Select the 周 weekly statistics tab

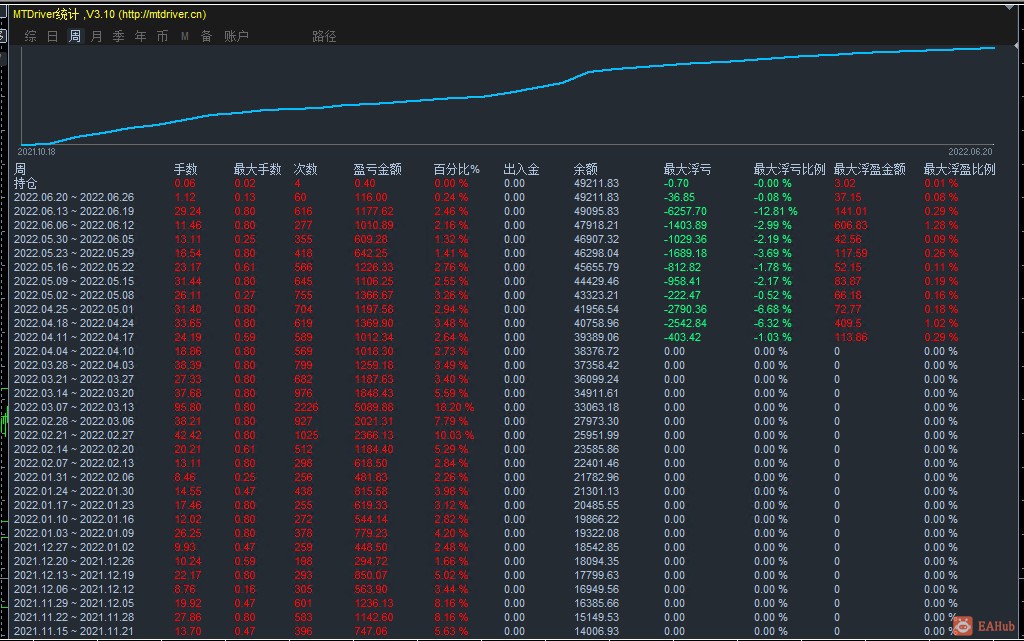(75, 37)
